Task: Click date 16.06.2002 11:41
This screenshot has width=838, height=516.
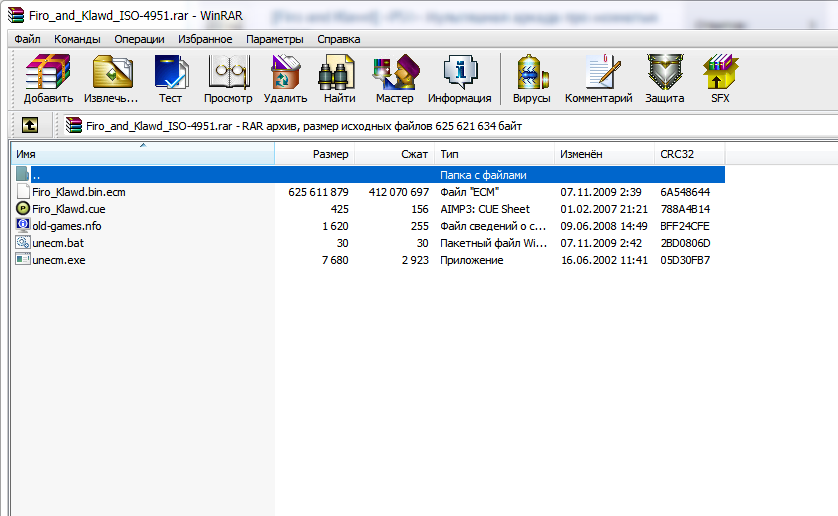Action: tap(604, 260)
